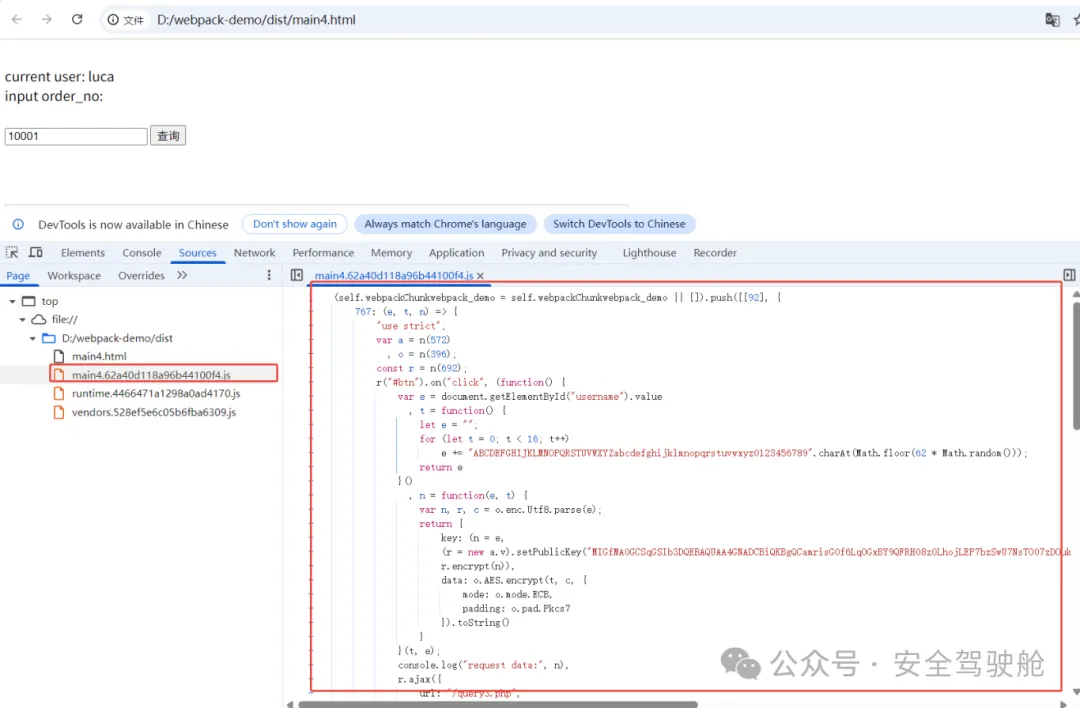
Task: Switch to the Network panel
Action: tap(254, 252)
